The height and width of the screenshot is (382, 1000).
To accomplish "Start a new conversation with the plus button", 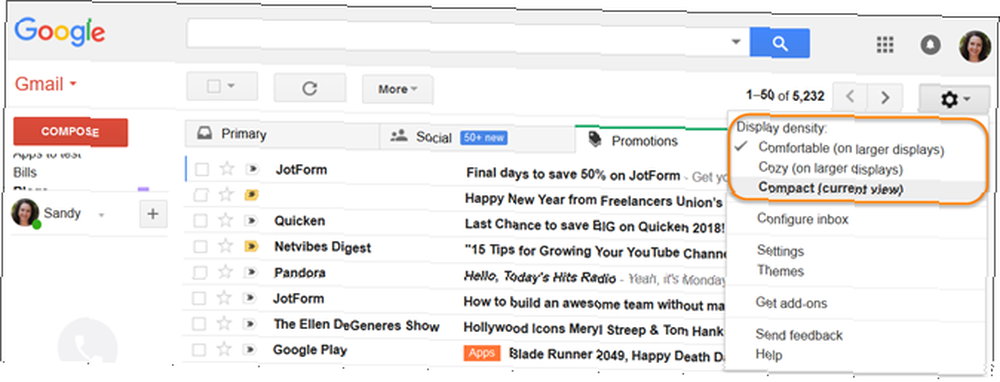I will pos(152,214).
